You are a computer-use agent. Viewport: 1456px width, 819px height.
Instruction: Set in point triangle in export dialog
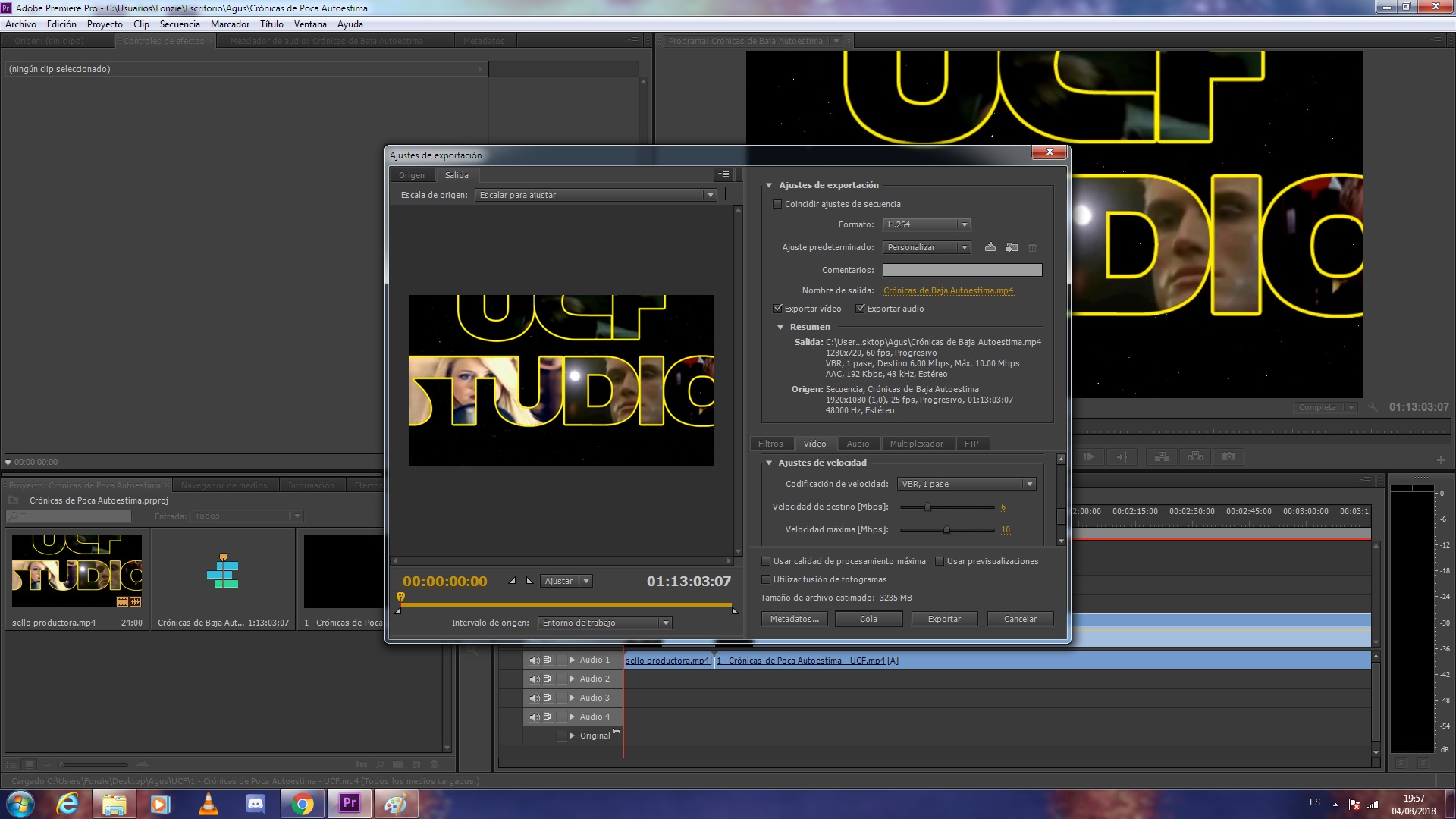click(512, 581)
